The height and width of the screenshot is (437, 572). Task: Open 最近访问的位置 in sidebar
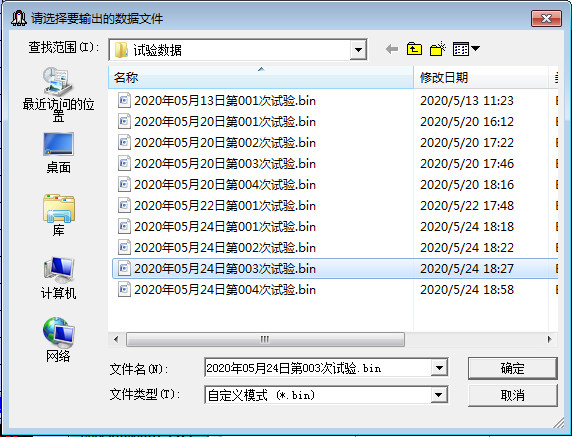58,94
